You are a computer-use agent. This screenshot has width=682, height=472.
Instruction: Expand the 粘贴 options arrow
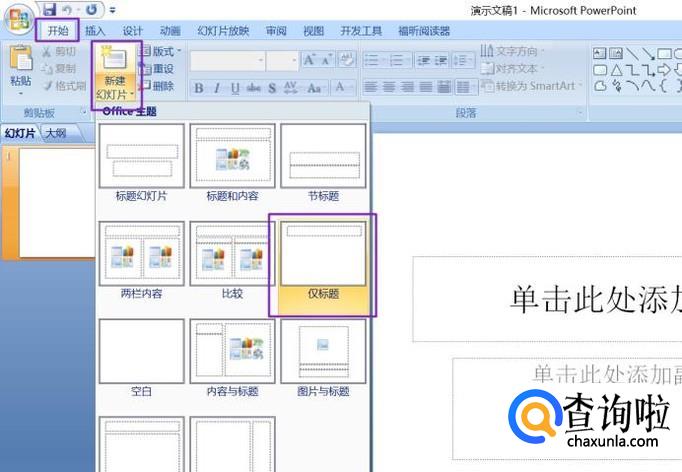20,94
